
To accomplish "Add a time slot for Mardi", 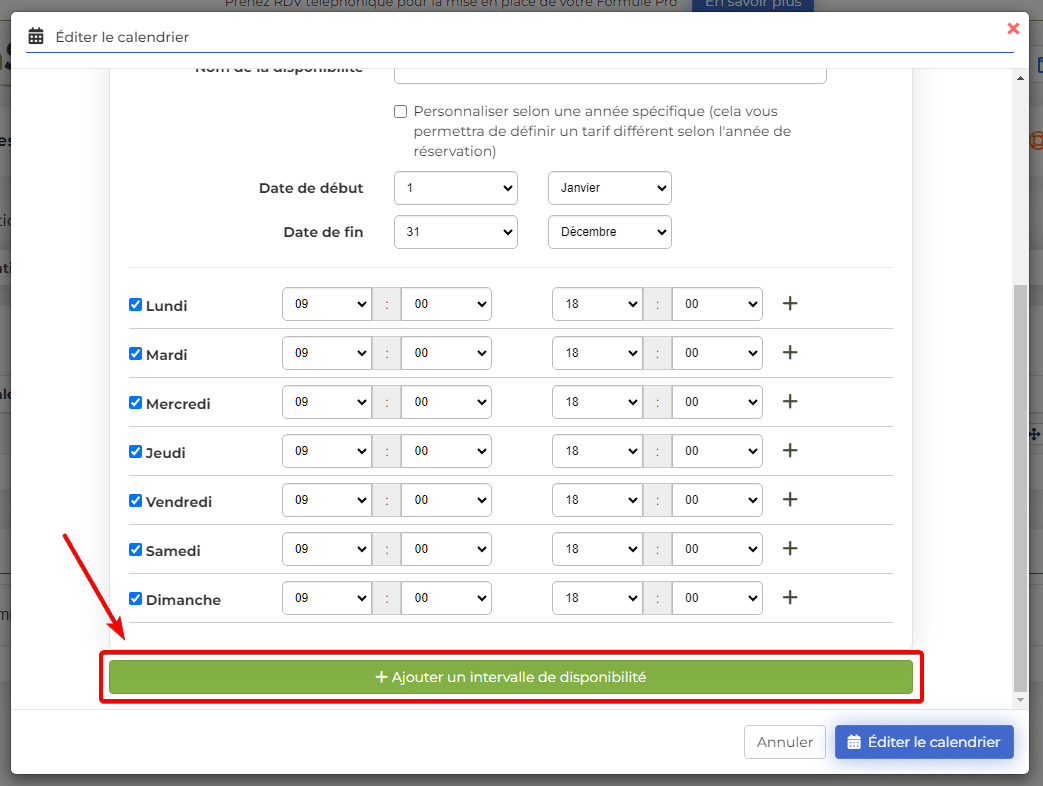I will pyautogui.click(x=789, y=352).
